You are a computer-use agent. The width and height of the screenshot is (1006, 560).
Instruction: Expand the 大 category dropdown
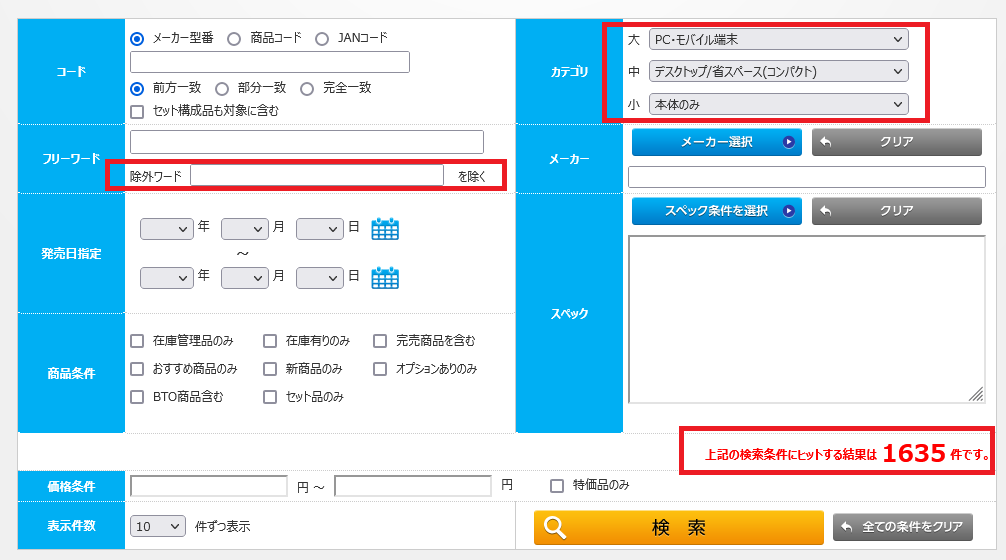778,39
